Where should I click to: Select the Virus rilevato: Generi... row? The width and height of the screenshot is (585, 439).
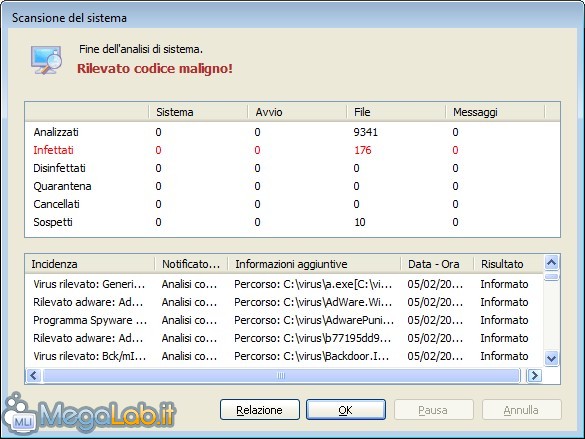(284, 284)
